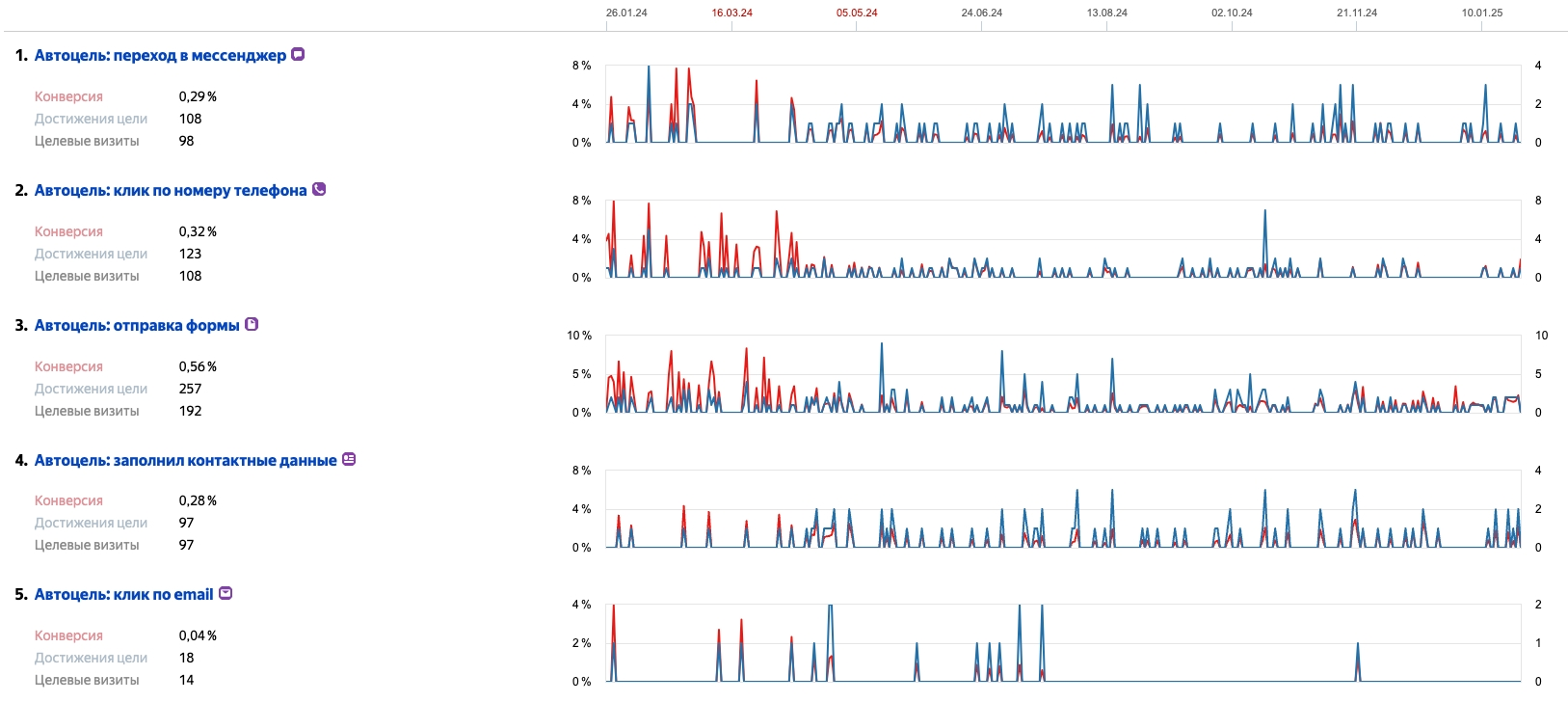The height and width of the screenshot is (702, 1568).
Task: Click target visits value '192'
Action: [x=190, y=411]
